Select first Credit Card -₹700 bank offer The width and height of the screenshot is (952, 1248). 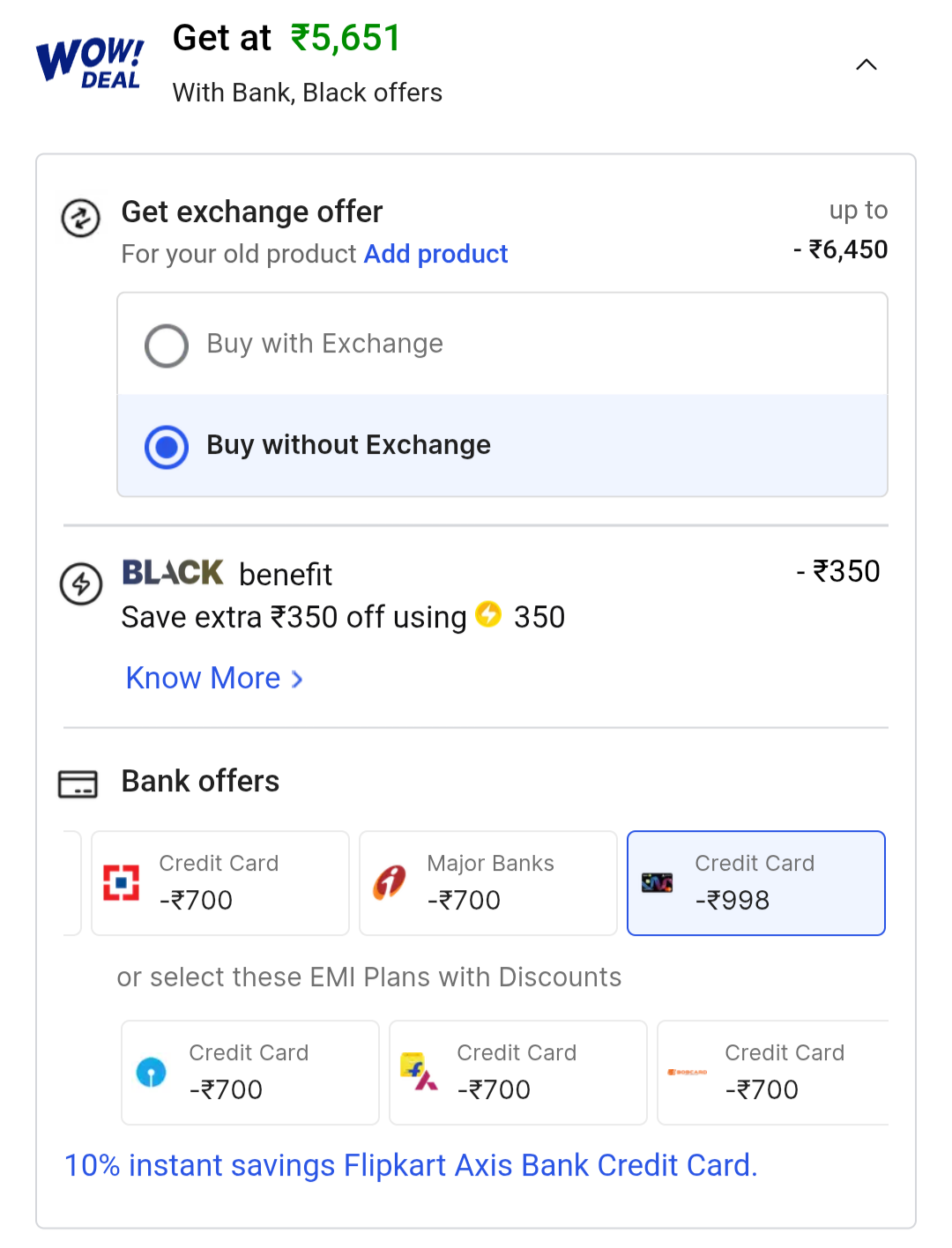pos(219,882)
